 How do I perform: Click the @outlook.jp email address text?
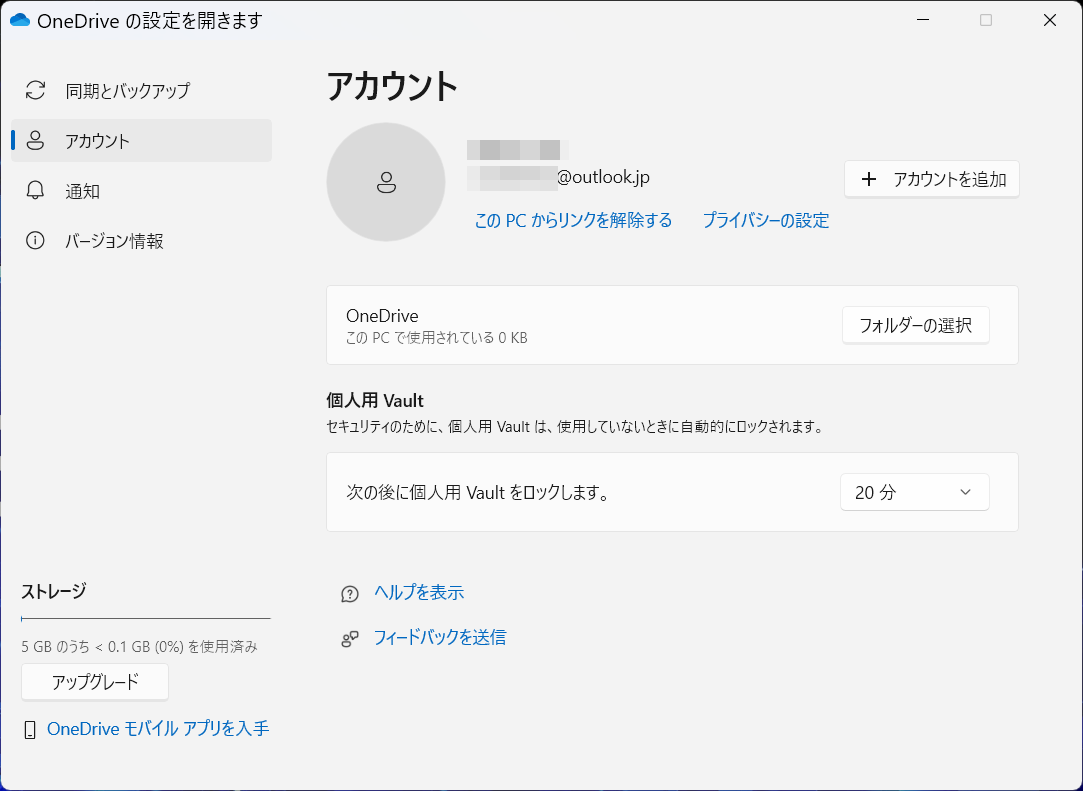tap(604, 178)
